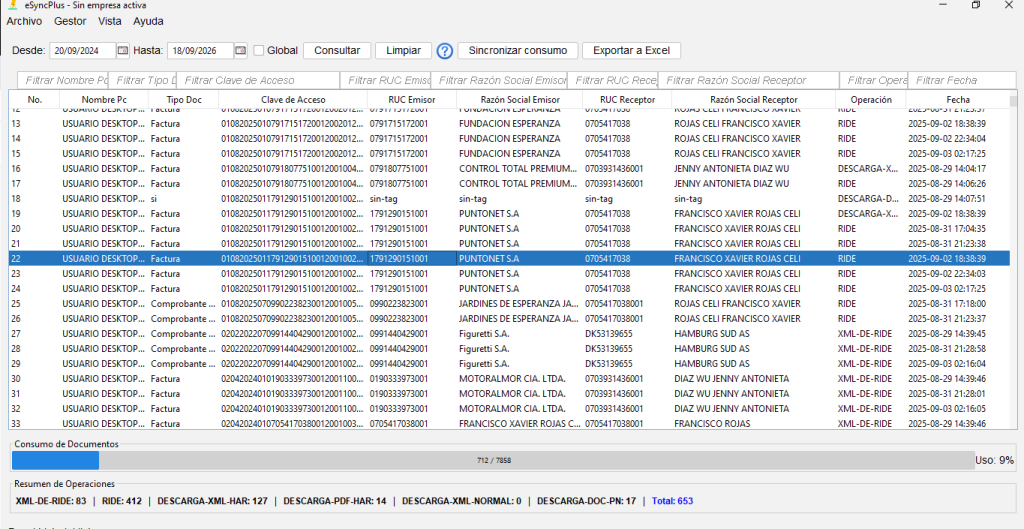Screen dimensions: 1024x529
Task: Focus the Filtrar Razón Social Receptor field
Action: (x=749, y=80)
